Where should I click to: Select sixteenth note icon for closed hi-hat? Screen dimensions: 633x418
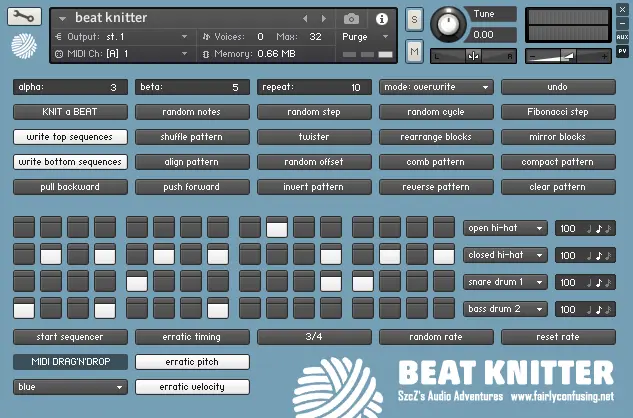tap(608, 256)
